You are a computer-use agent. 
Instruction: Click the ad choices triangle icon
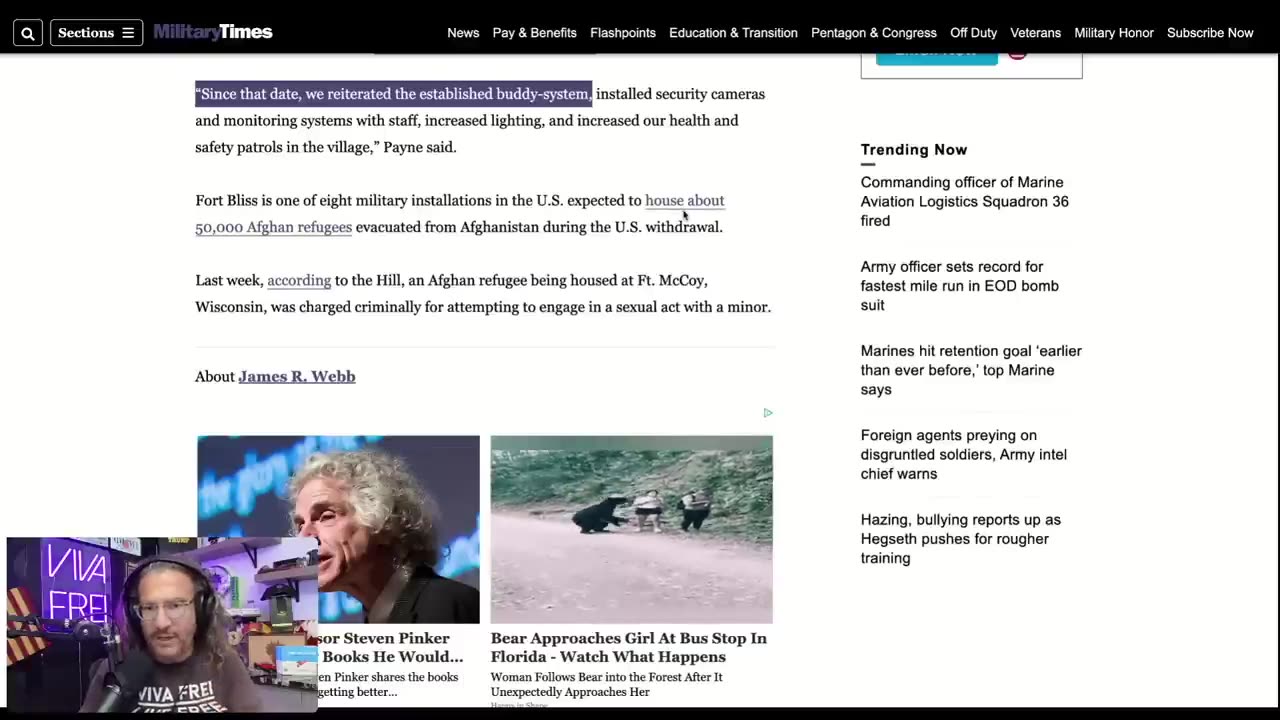pos(768,412)
